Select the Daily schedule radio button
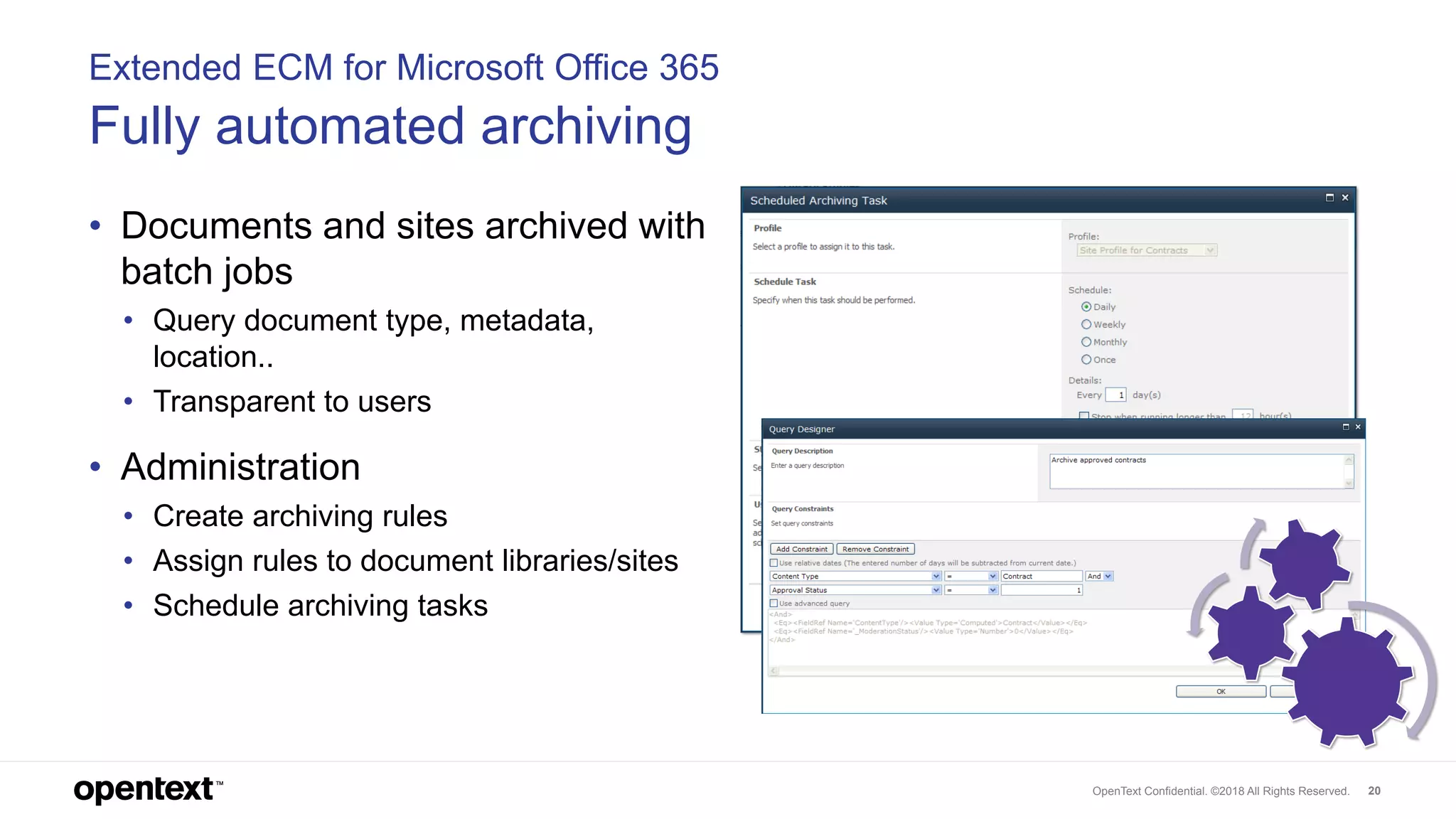 click(1086, 306)
